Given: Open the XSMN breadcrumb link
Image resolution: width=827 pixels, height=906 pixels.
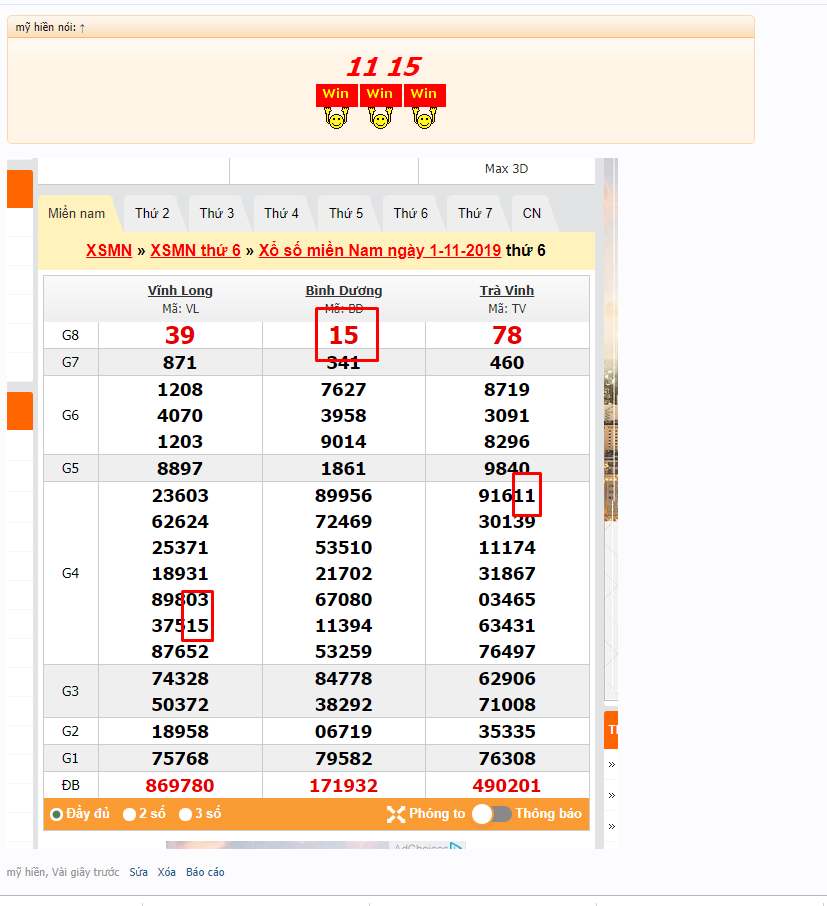Looking at the screenshot, I should pos(109,250).
